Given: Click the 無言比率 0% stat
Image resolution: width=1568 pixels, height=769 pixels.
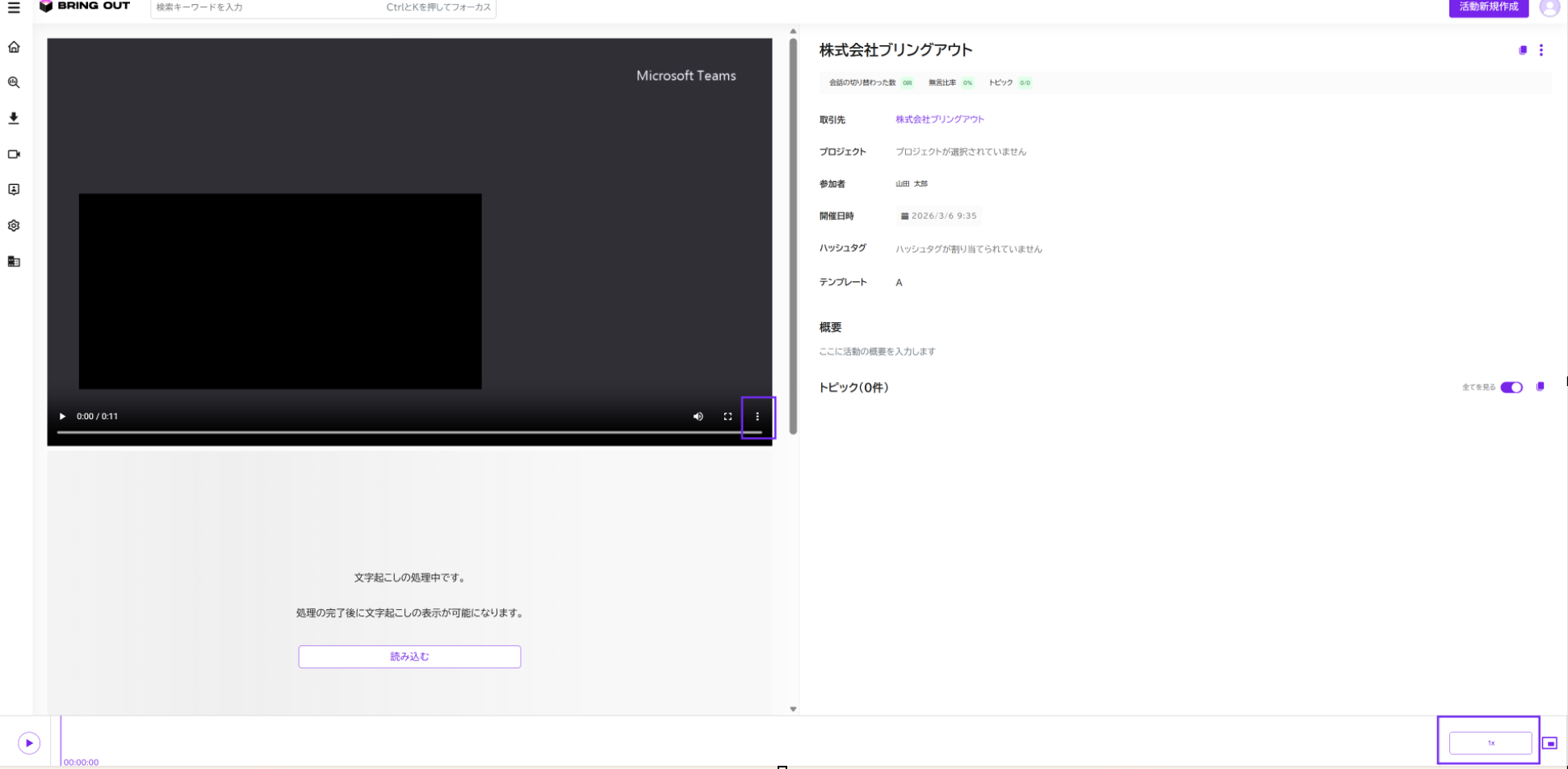Looking at the screenshot, I should click(950, 82).
